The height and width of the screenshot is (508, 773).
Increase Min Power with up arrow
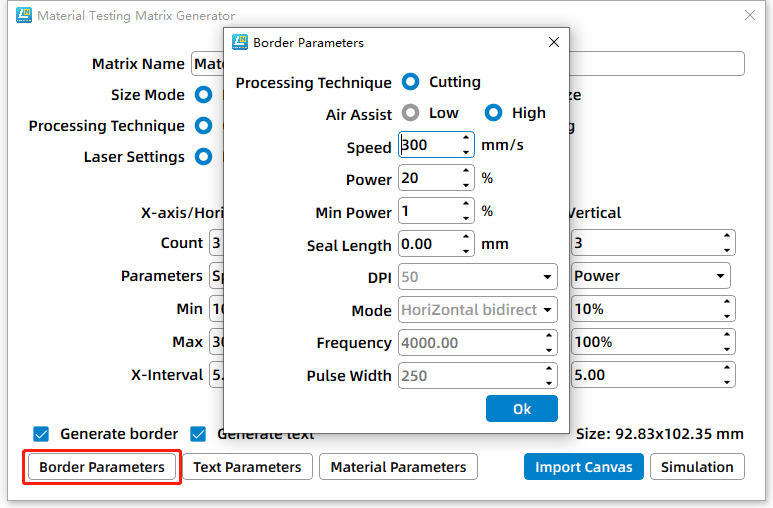466,205
